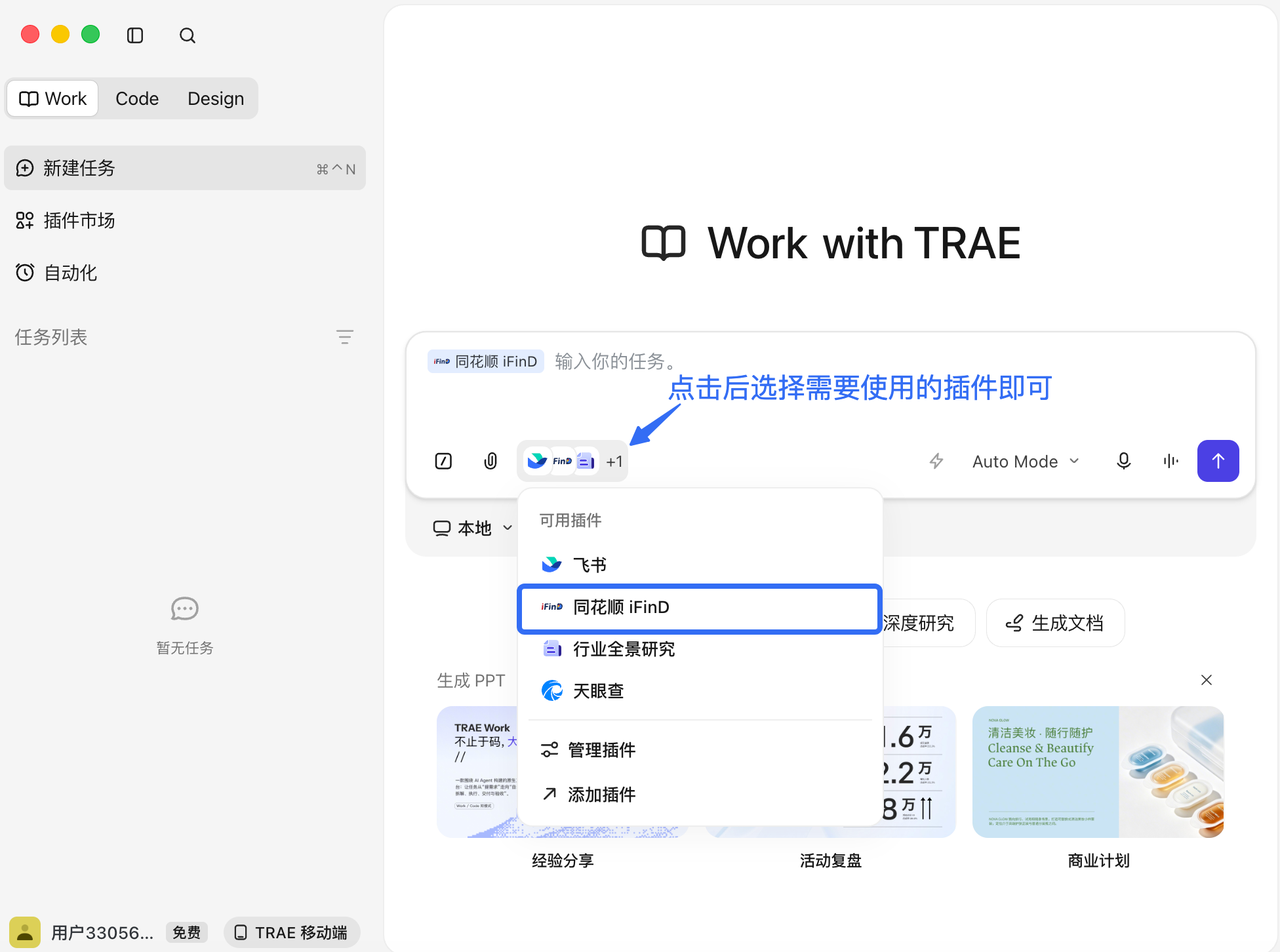Click the 暂无任务 chat bubble icon

185,608
